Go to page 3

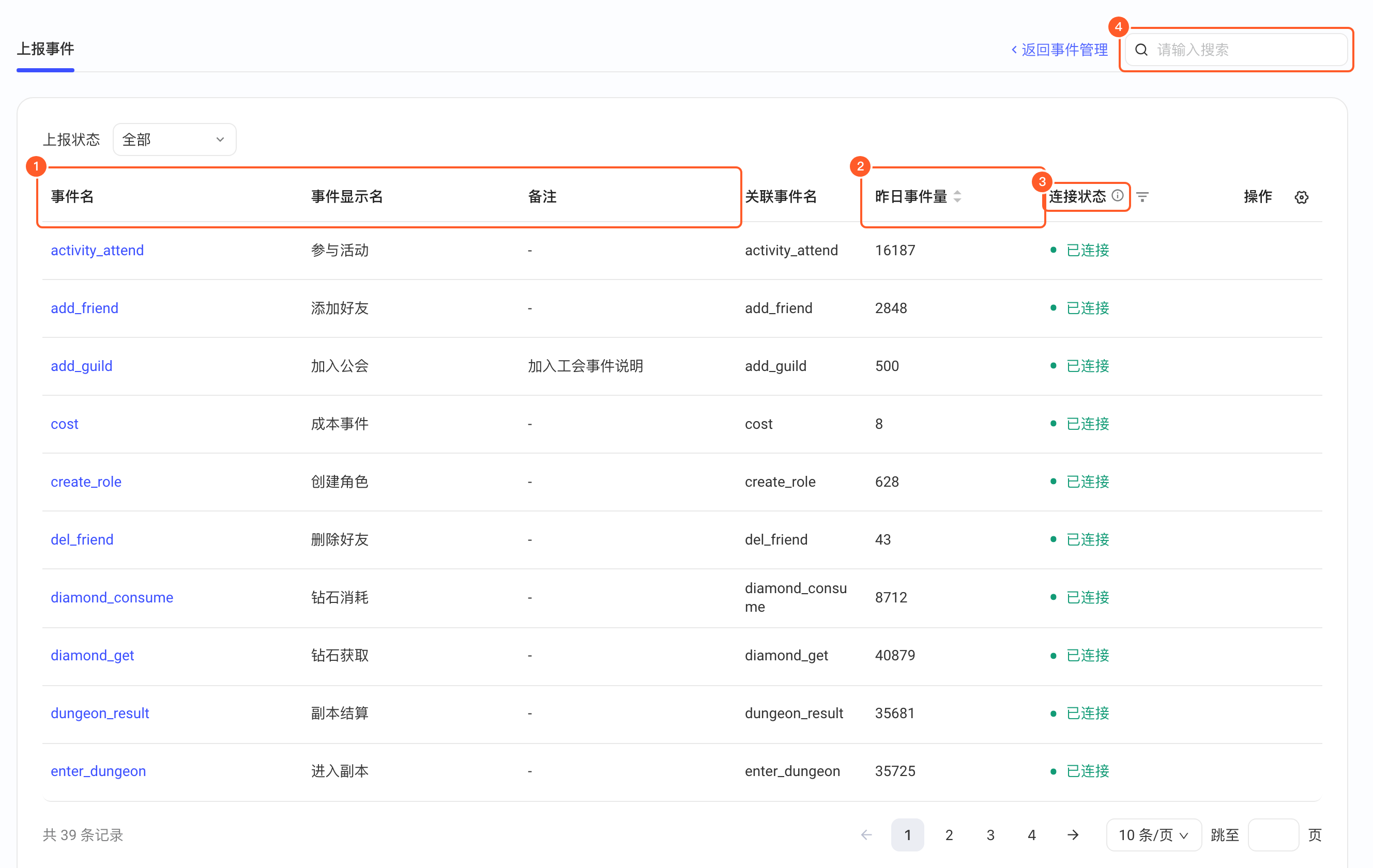[x=990, y=835]
